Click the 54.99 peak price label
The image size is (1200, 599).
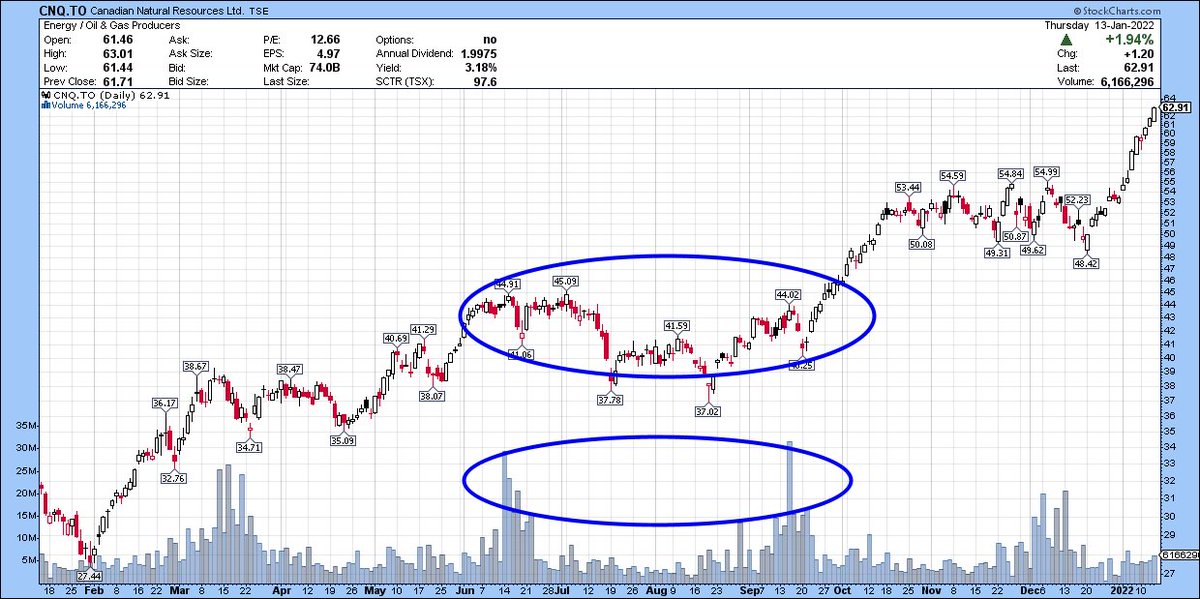click(1047, 171)
